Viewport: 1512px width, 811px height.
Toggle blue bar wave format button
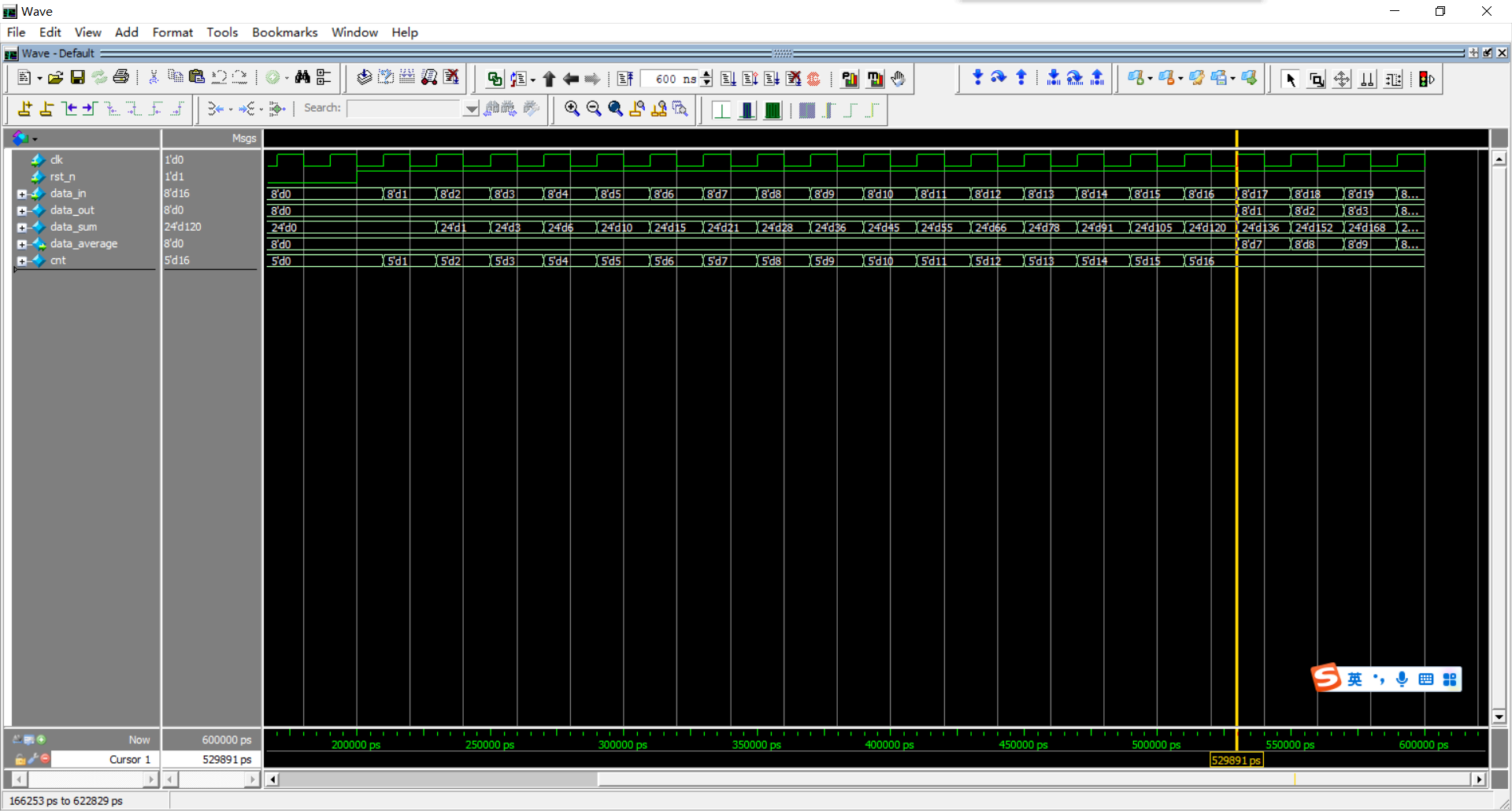click(747, 110)
